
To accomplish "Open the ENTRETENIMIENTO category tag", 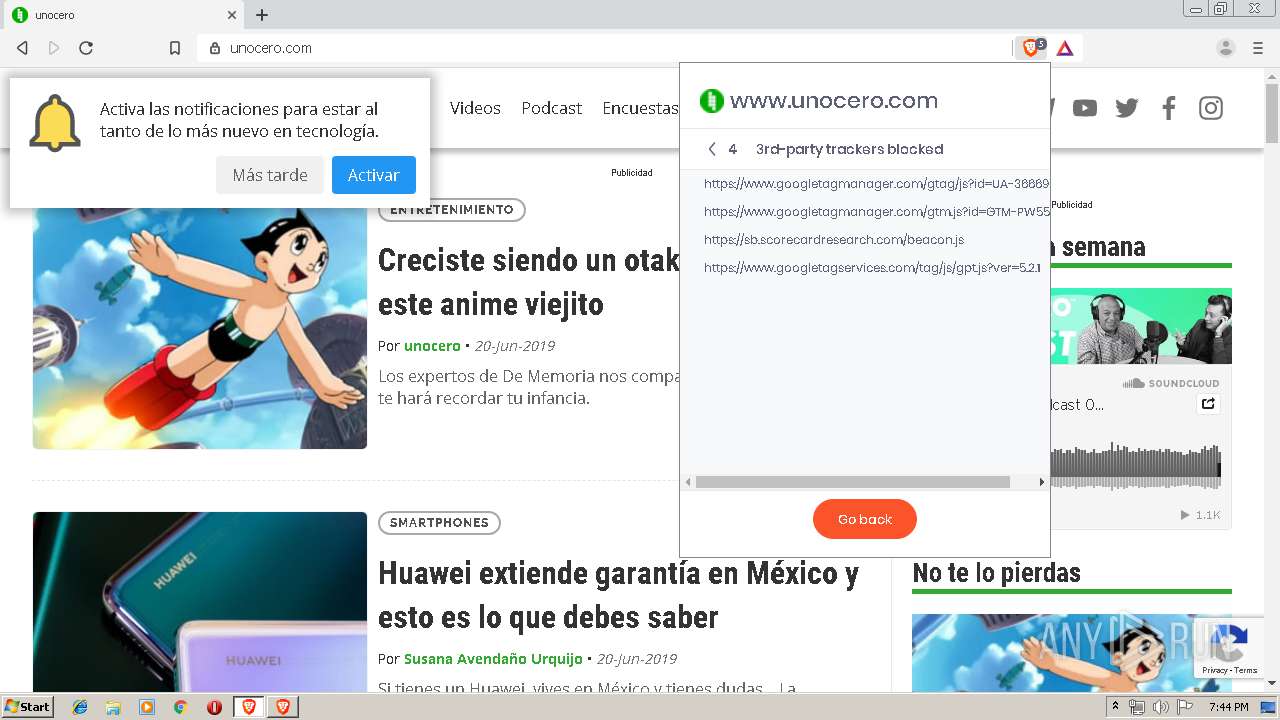I will pos(452,210).
